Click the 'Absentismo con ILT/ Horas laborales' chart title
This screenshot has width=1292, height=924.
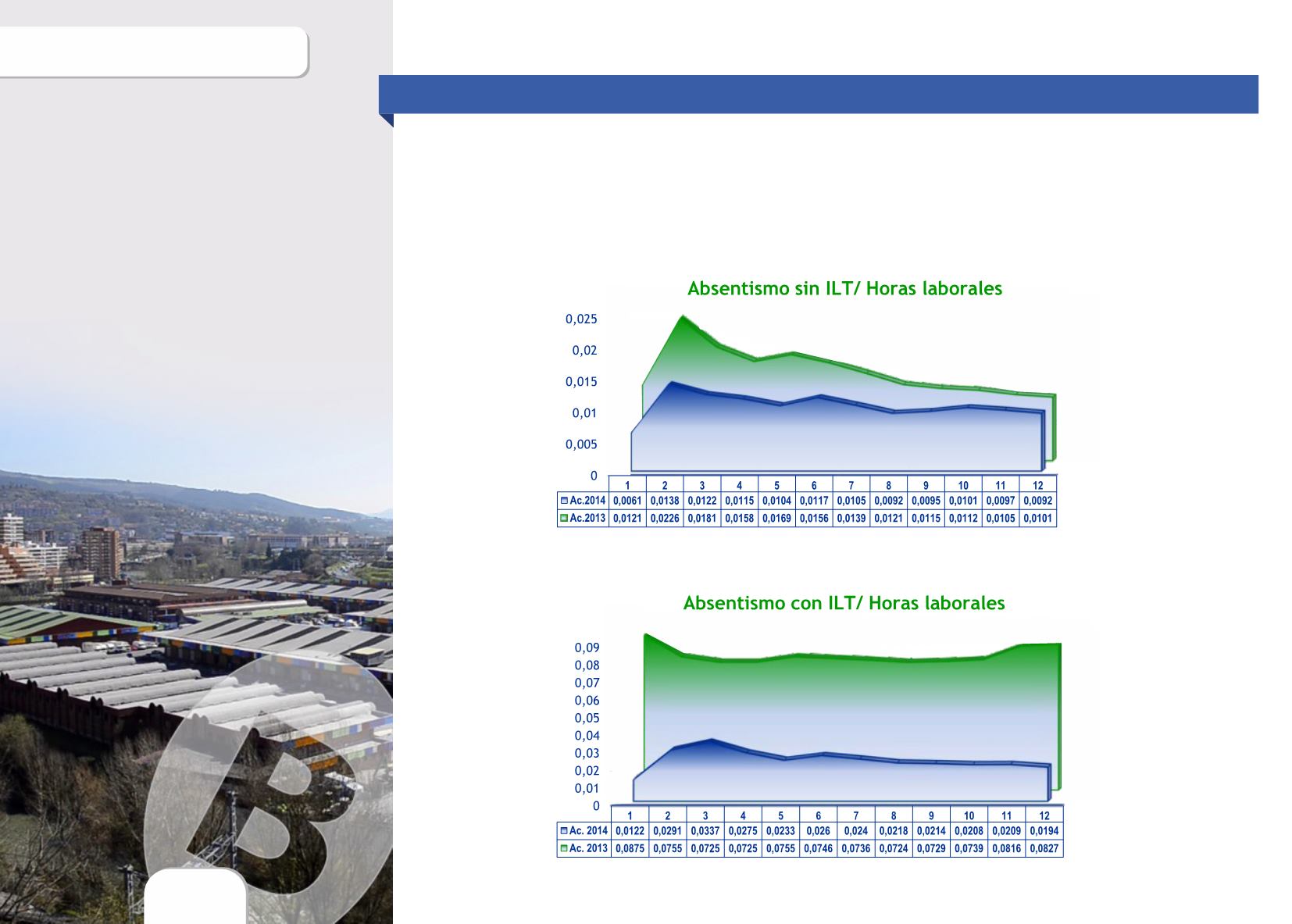pyautogui.click(x=844, y=603)
